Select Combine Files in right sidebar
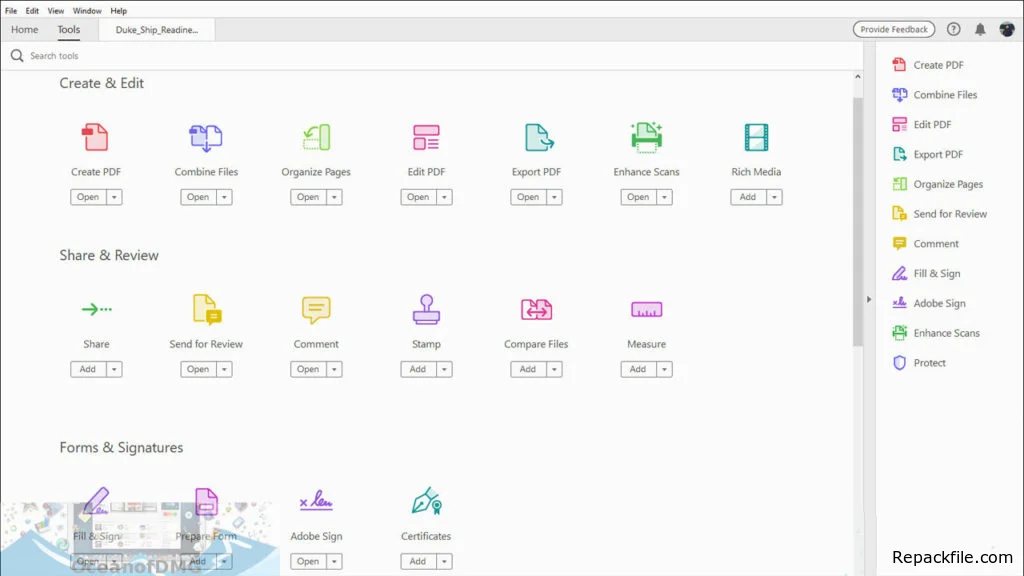 coord(934,95)
